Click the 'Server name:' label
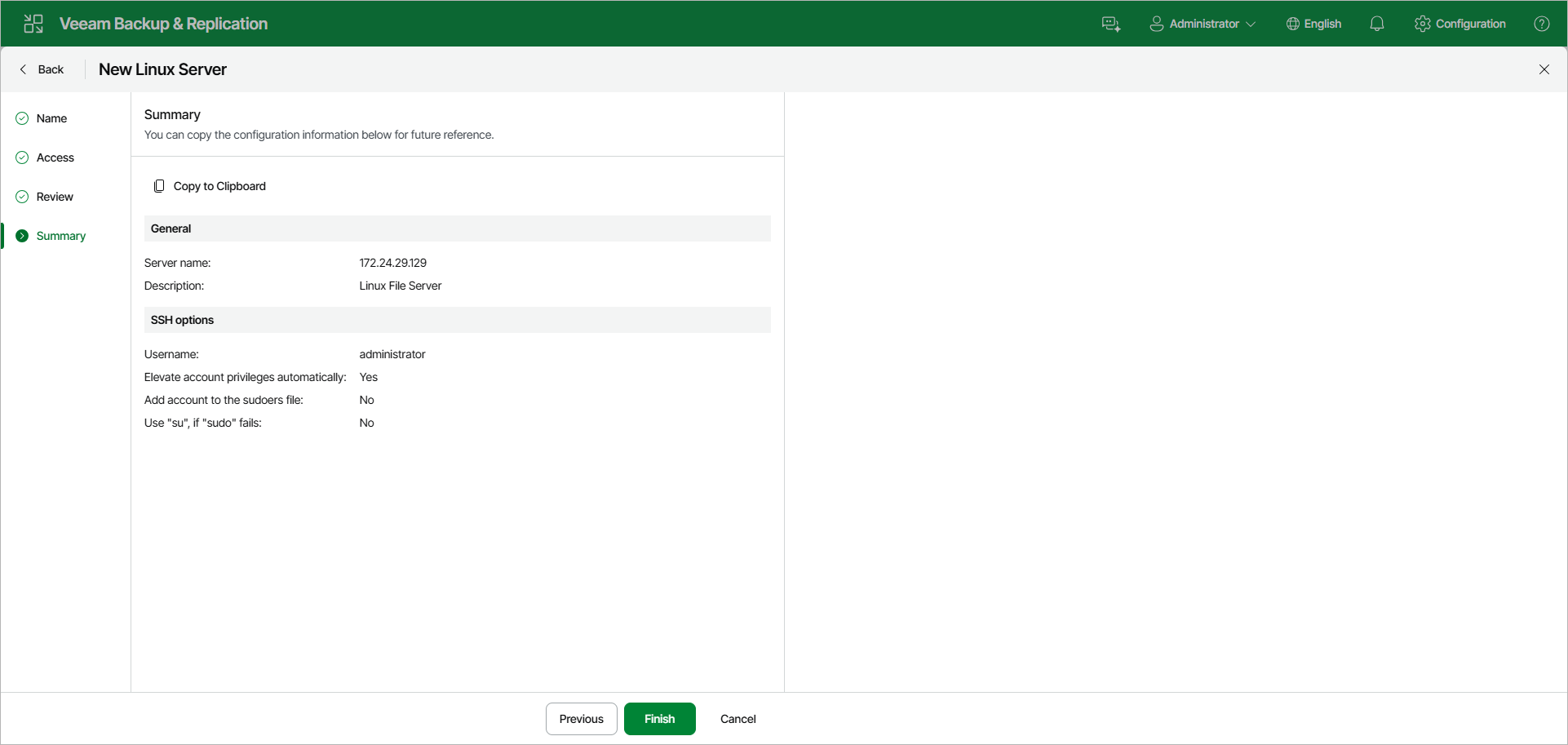The image size is (1568, 745). [x=178, y=263]
